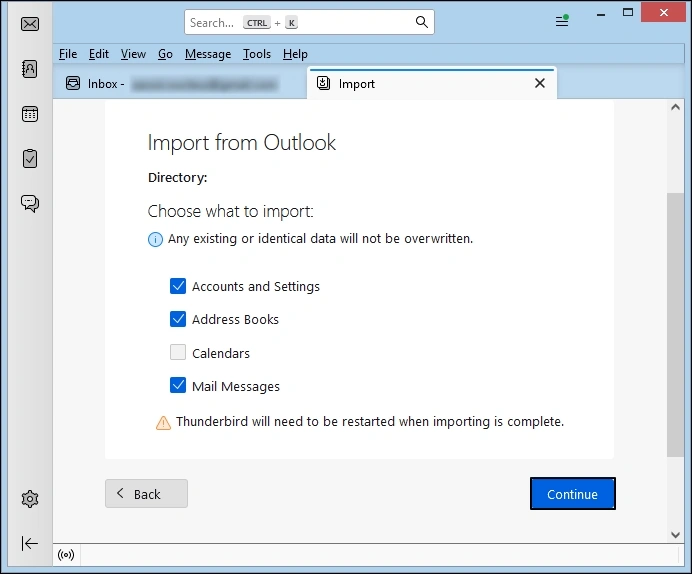692x574 pixels.
Task: Open the File menu
Action: point(68,54)
